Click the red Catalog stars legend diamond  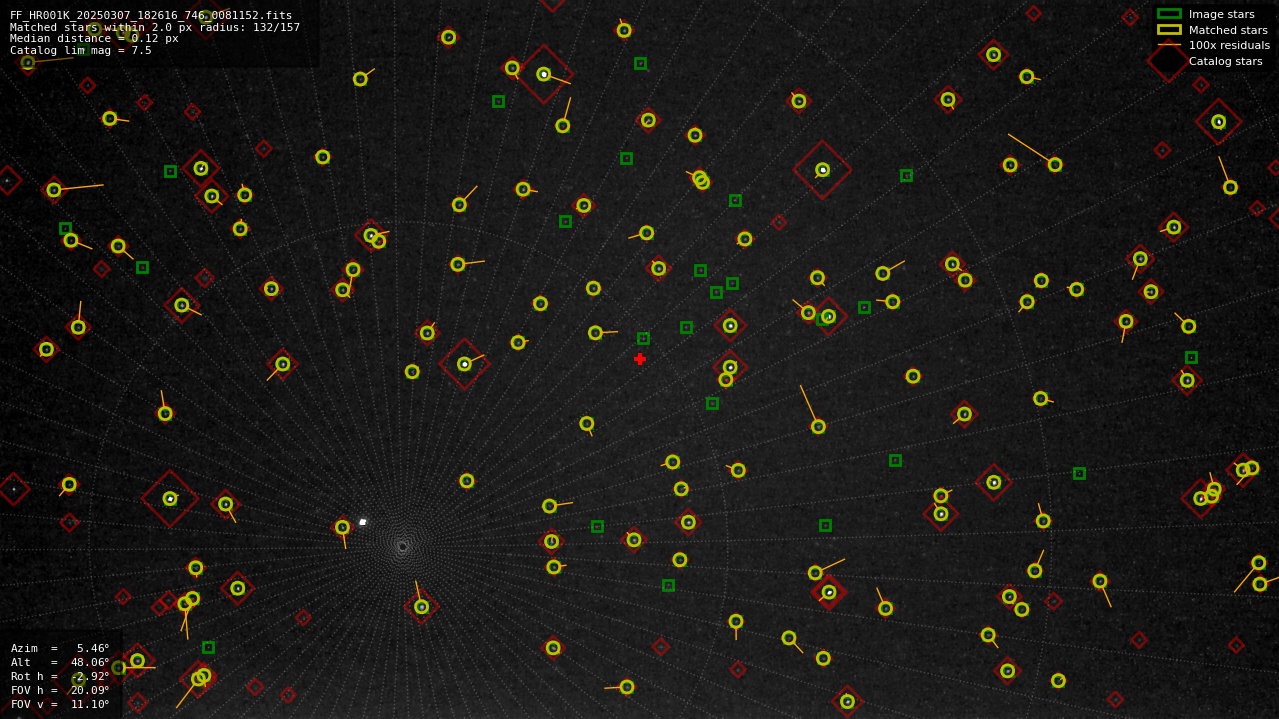[x=1169, y=61]
